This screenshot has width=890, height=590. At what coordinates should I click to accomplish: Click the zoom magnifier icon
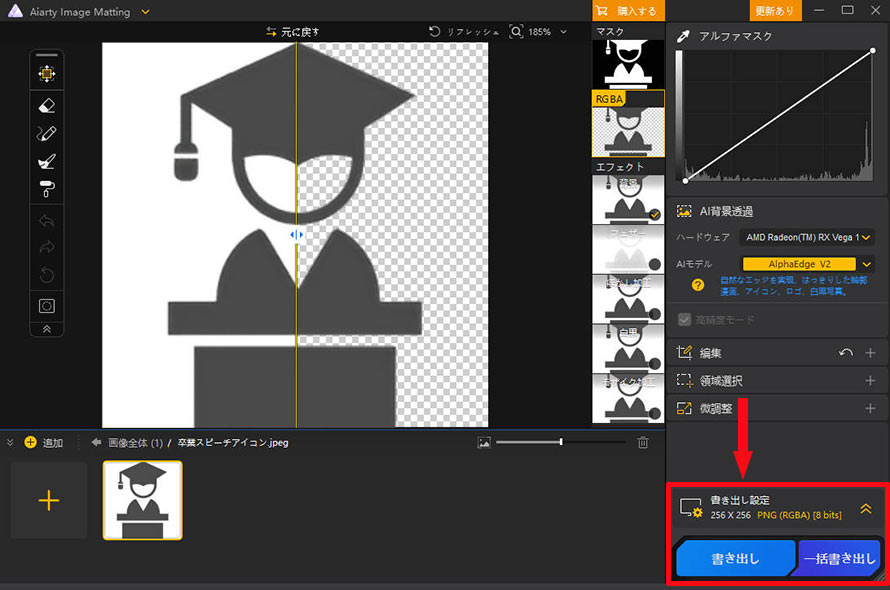(516, 31)
